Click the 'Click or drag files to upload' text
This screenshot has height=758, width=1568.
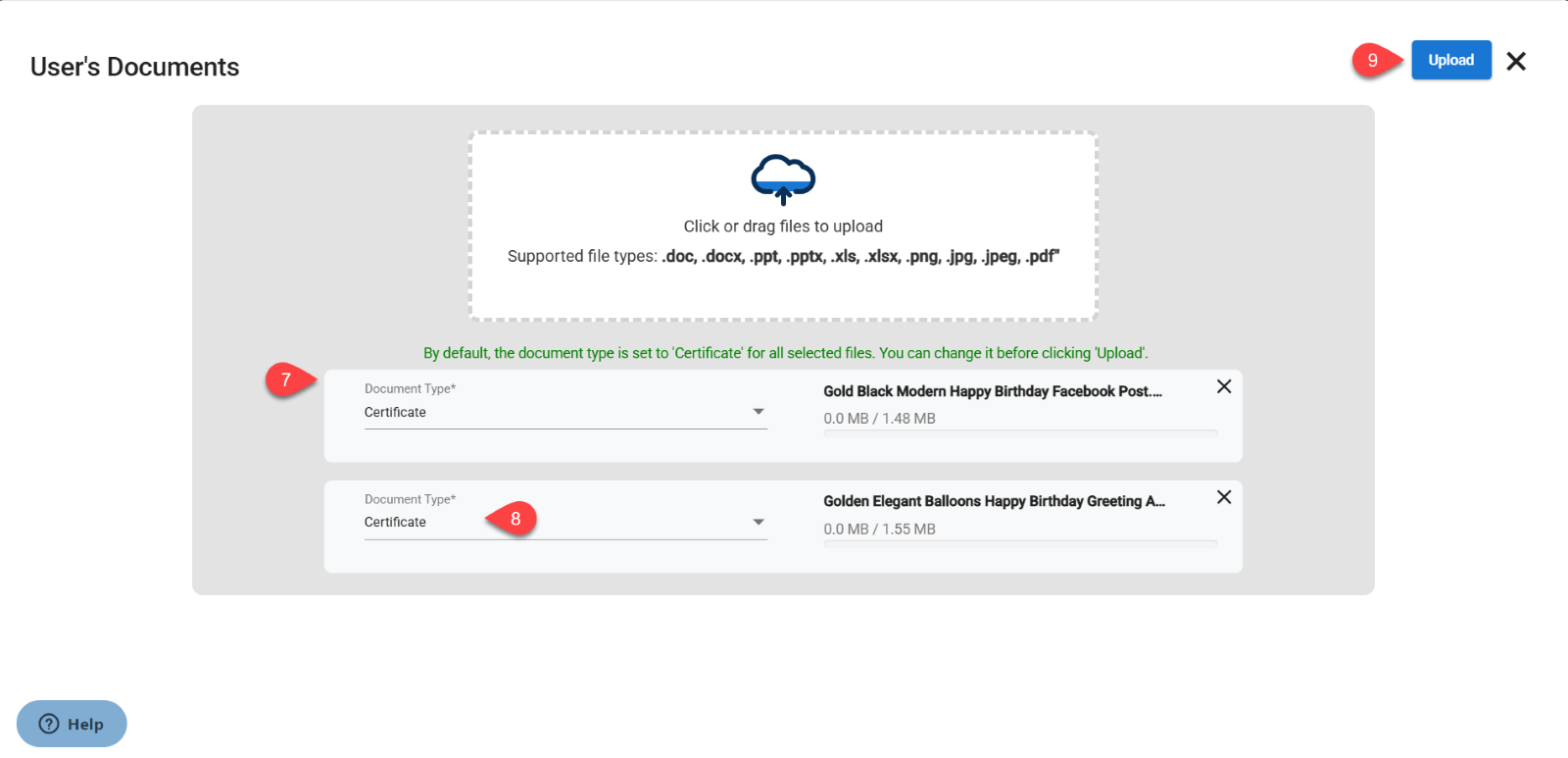click(x=783, y=227)
